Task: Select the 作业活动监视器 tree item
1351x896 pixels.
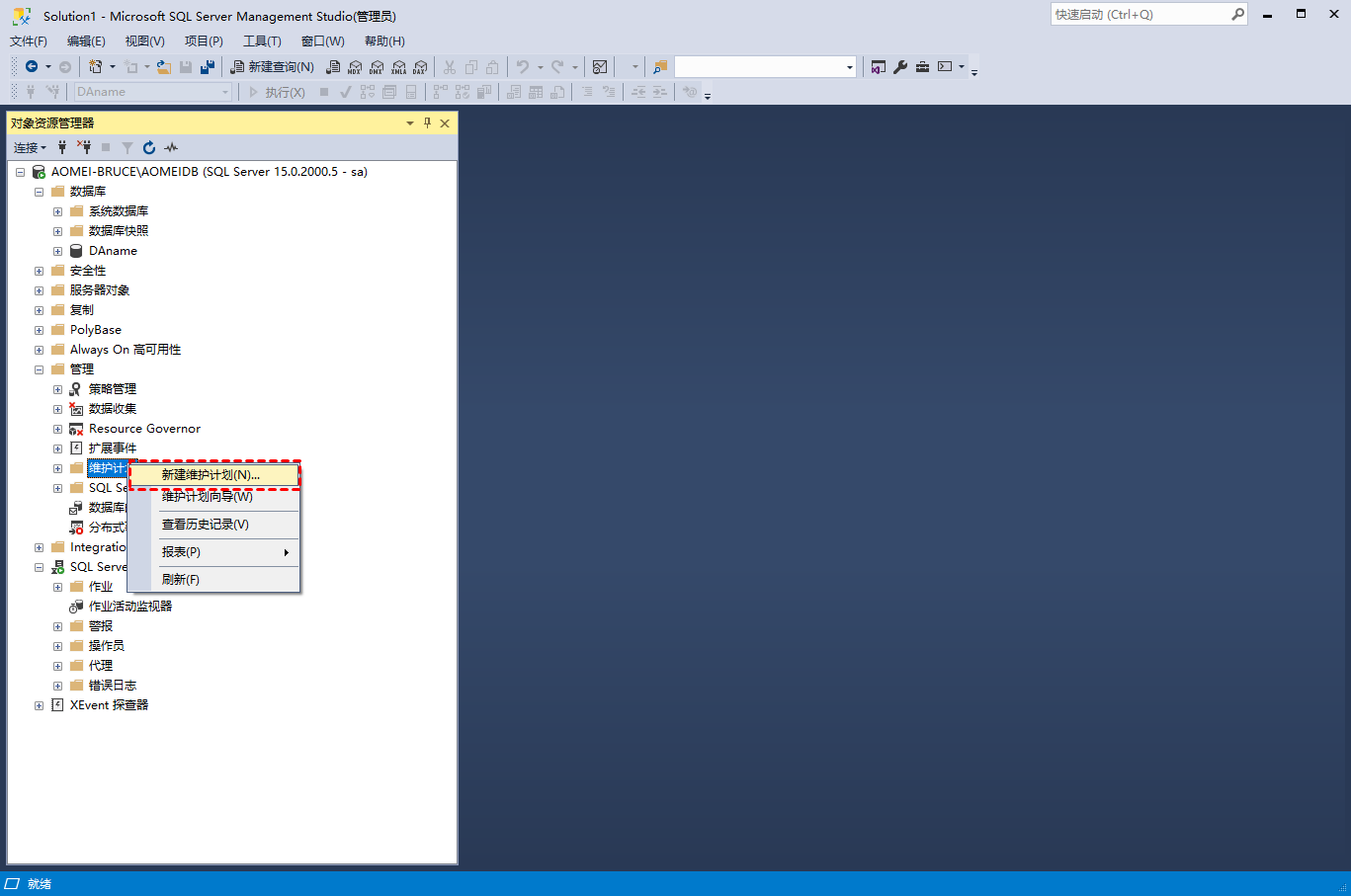Action: pyautogui.click(x=129, y=607)
